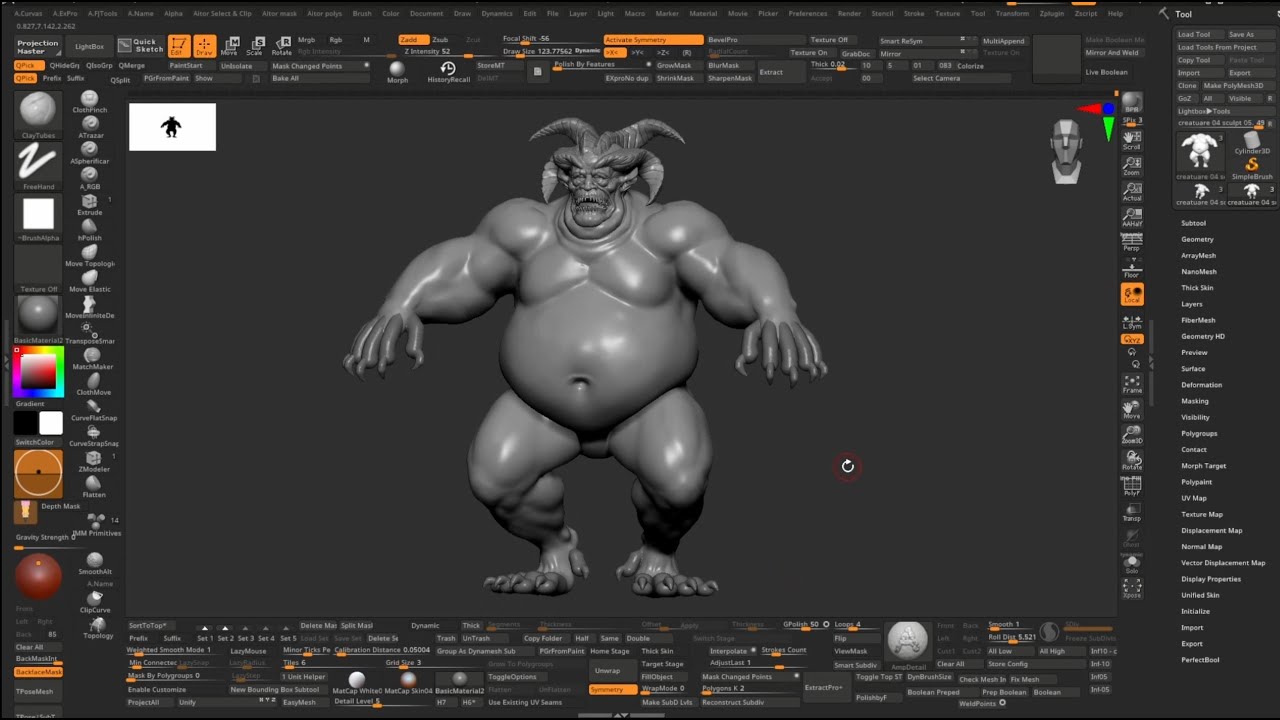Pick the ZModeler brush
1280x720 pixels.
pos(94,461)
